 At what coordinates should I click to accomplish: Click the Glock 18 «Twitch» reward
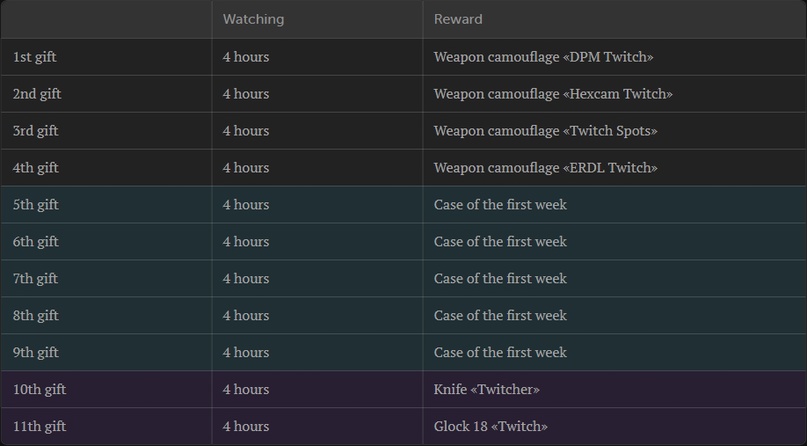click(x=490, y=427)
